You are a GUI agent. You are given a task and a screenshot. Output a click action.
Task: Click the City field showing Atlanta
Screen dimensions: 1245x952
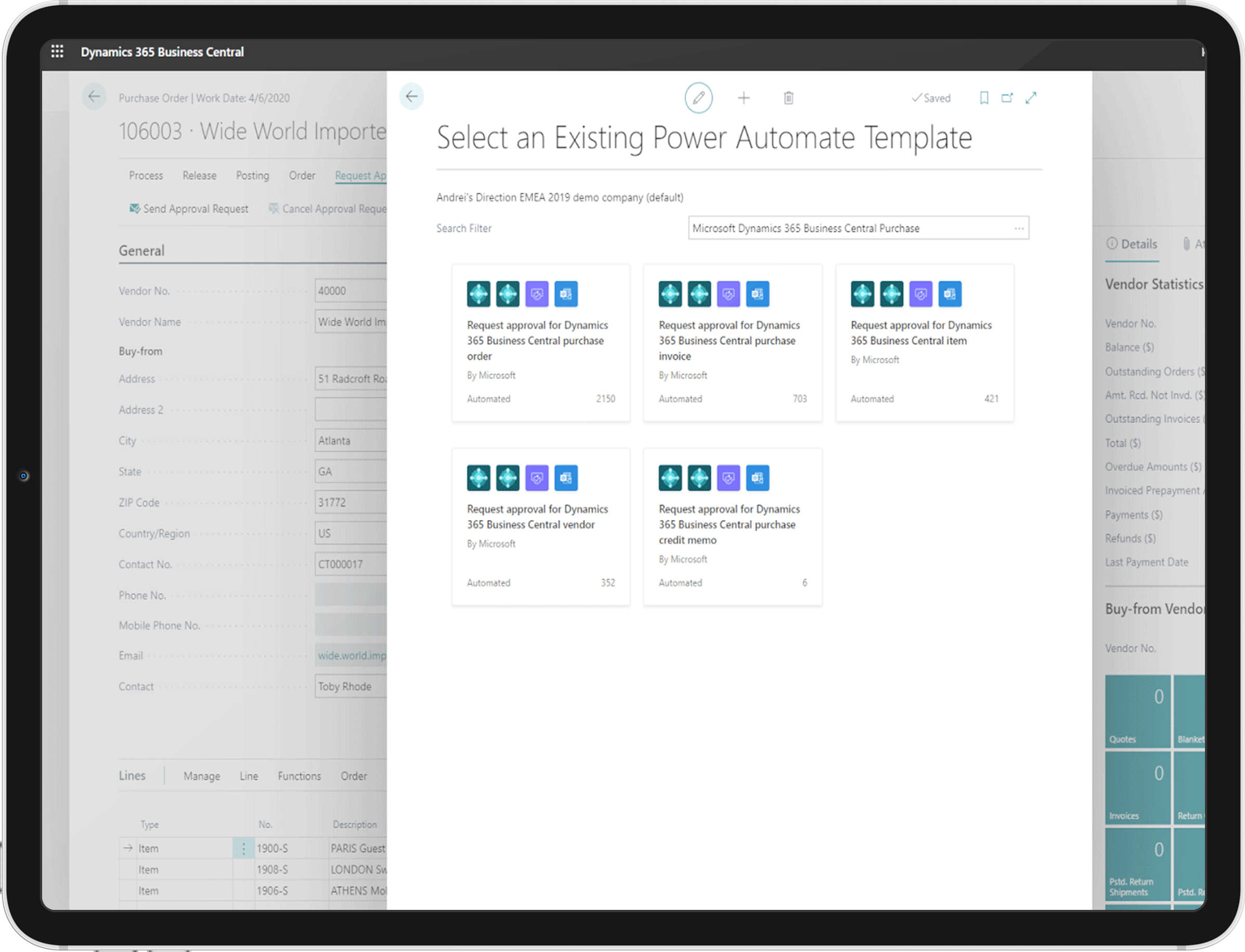[x=351, y=440]
